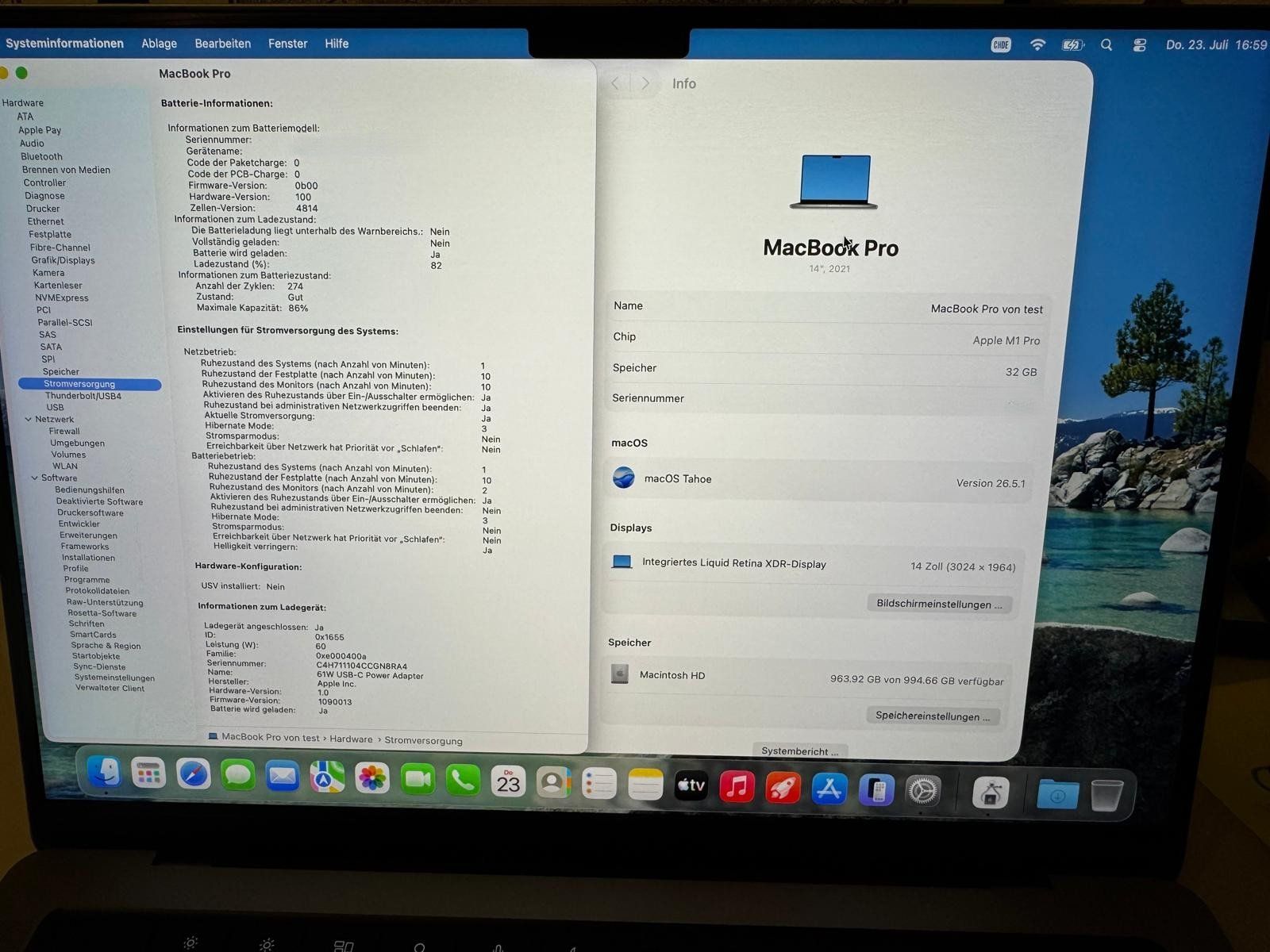Click the Macintosh HD storage row
1270x952 pixels.
(808, 677)
